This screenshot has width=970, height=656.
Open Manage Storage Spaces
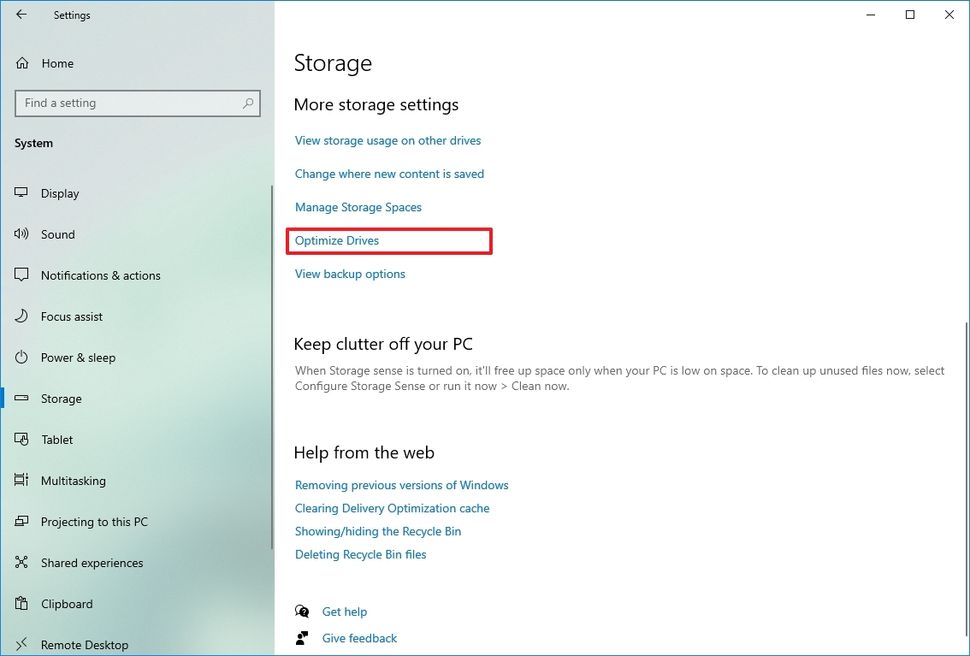pos(358,207)
